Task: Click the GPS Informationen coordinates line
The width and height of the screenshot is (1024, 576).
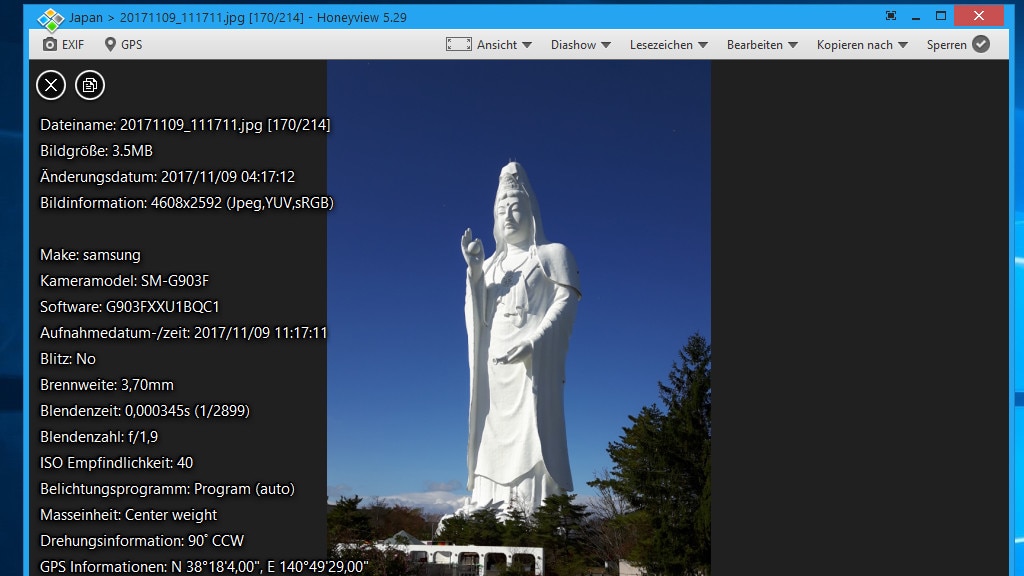Action: [x=204, y=567]
